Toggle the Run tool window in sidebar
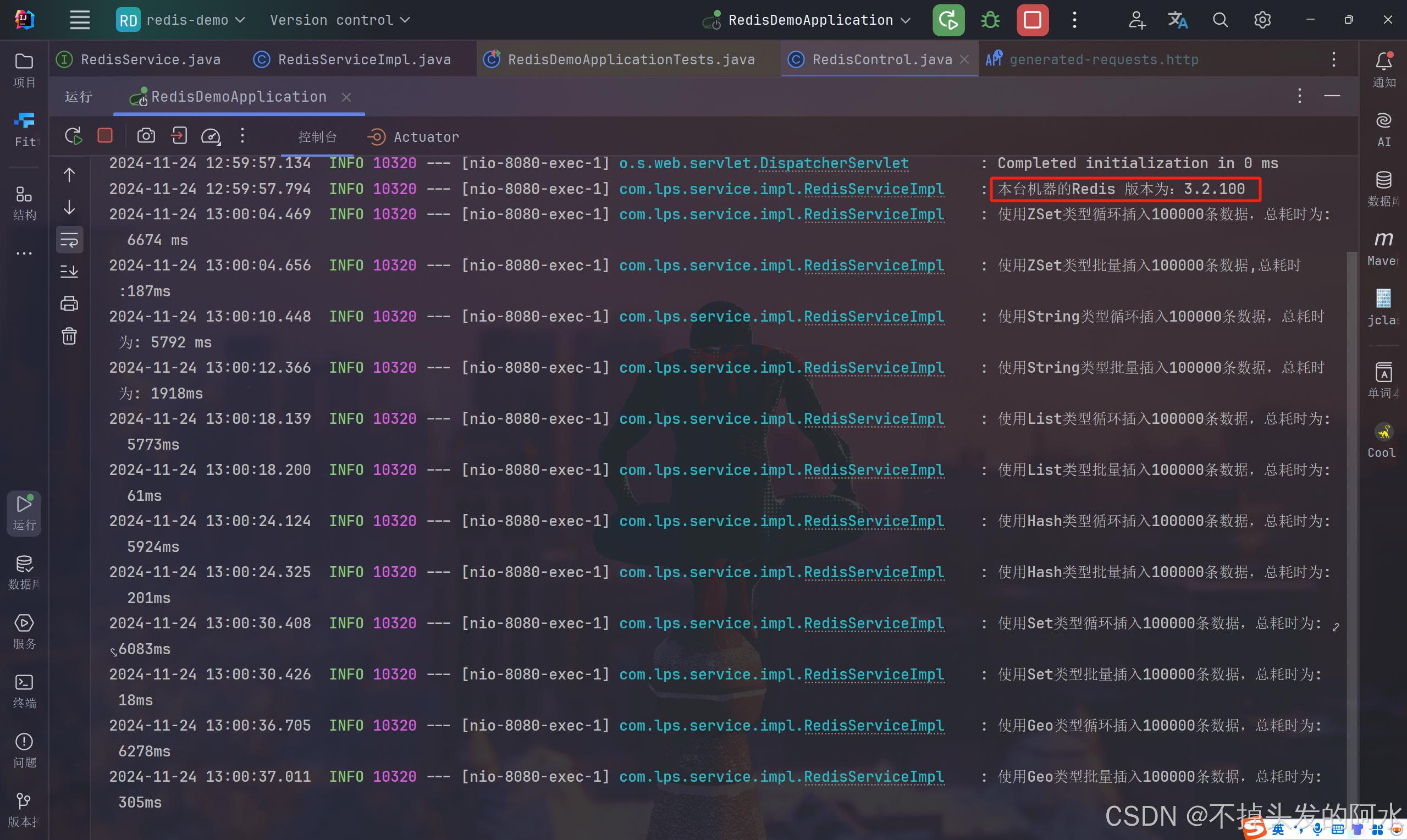 [x=24, y=513]
